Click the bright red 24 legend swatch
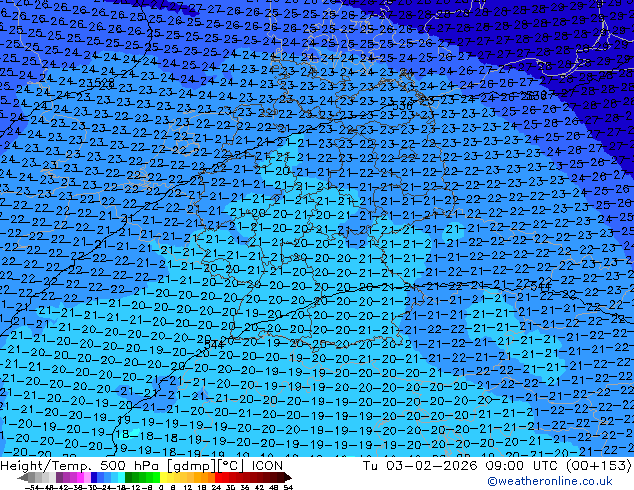This screenshot has height=490, width=634. tap(218, 477)
